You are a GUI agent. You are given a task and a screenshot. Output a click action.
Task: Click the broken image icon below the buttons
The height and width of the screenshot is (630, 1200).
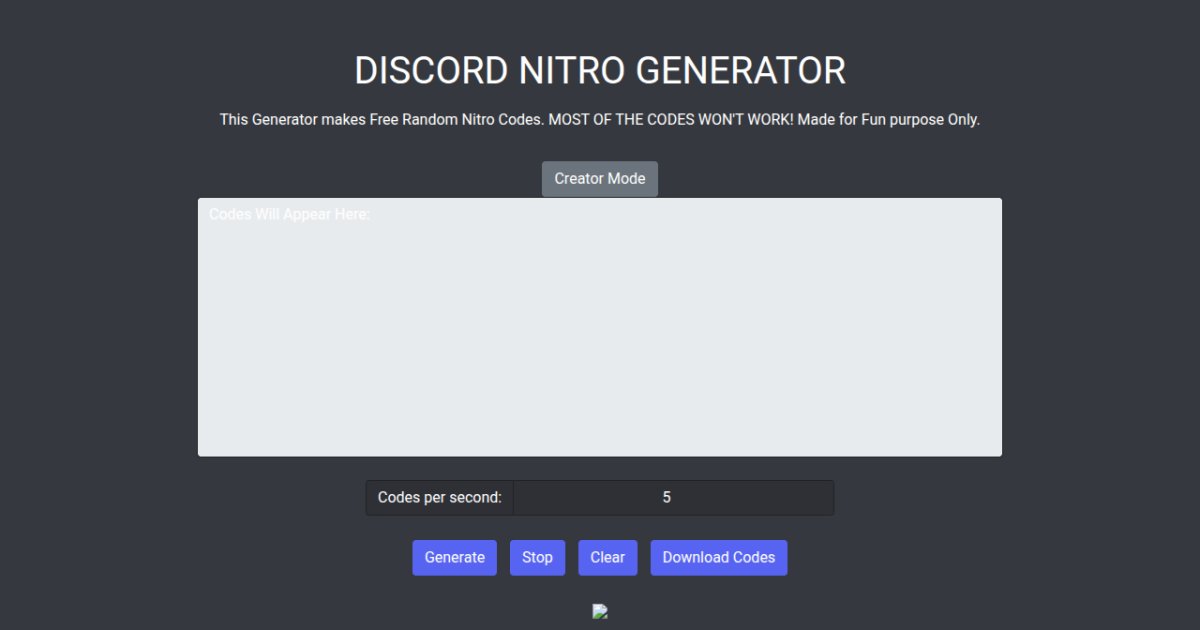click(600, 611)
